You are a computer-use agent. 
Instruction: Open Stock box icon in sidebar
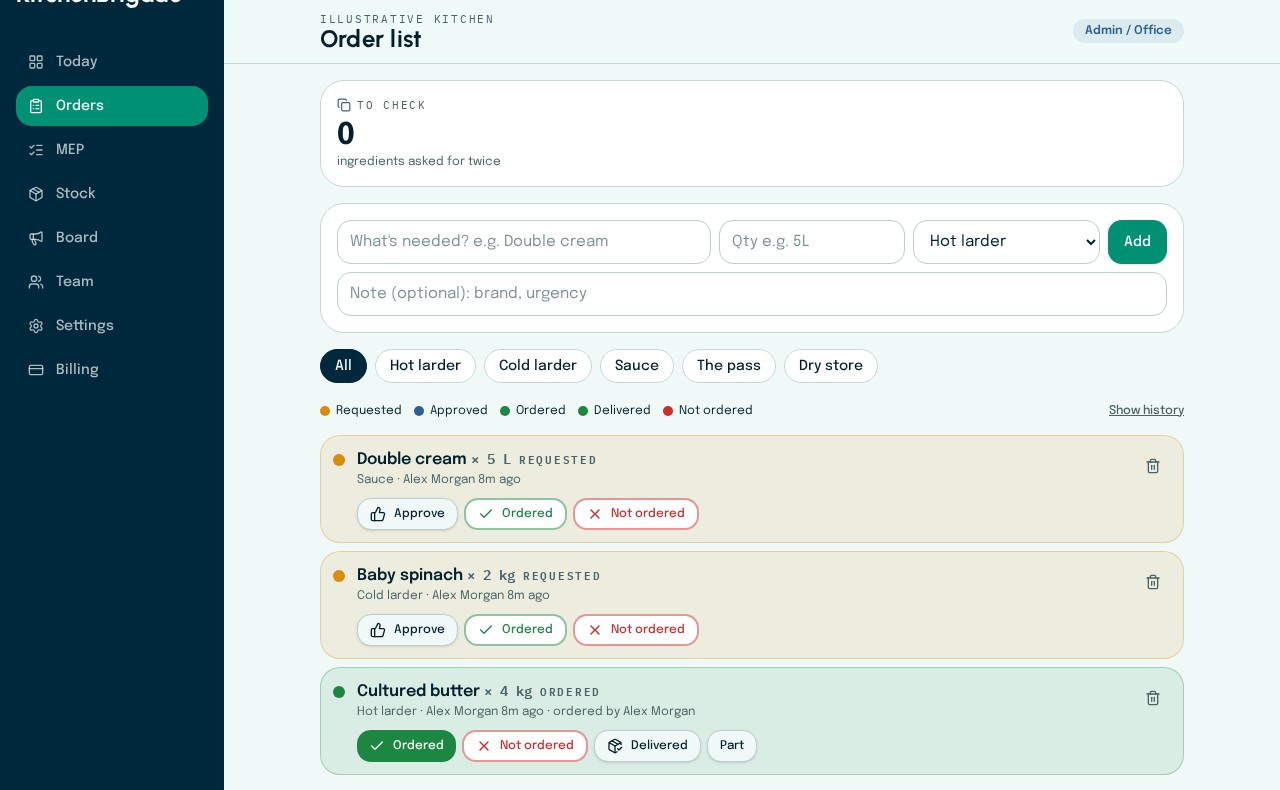point(36,194)
